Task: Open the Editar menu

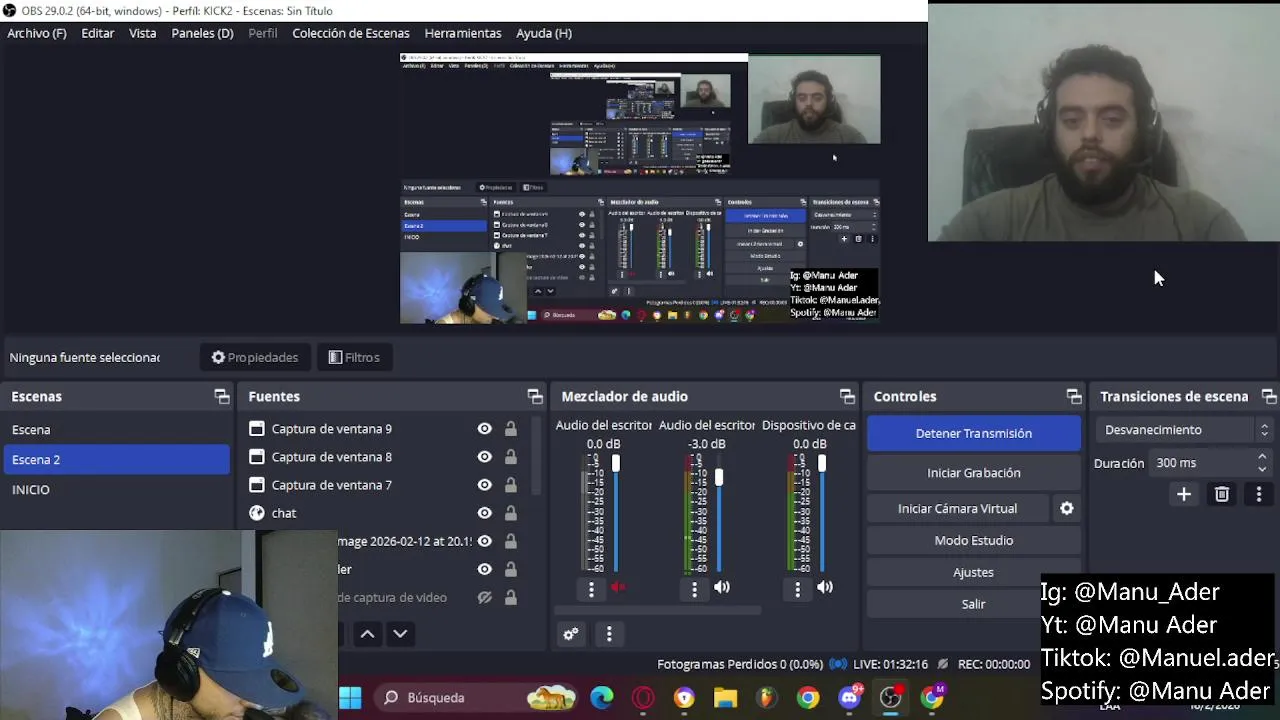Action: [98, 33]
